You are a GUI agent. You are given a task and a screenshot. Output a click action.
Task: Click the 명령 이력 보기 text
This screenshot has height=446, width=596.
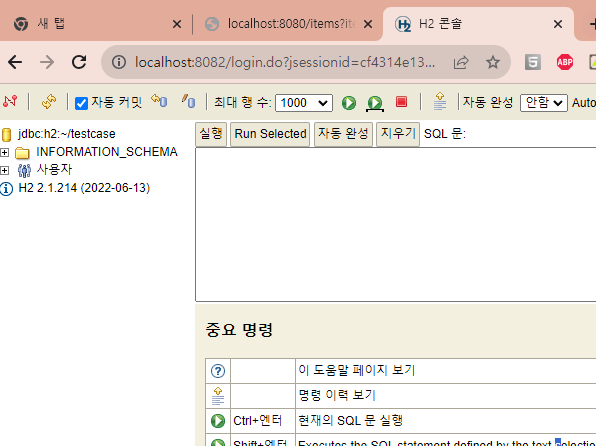(x=337, y=395)
